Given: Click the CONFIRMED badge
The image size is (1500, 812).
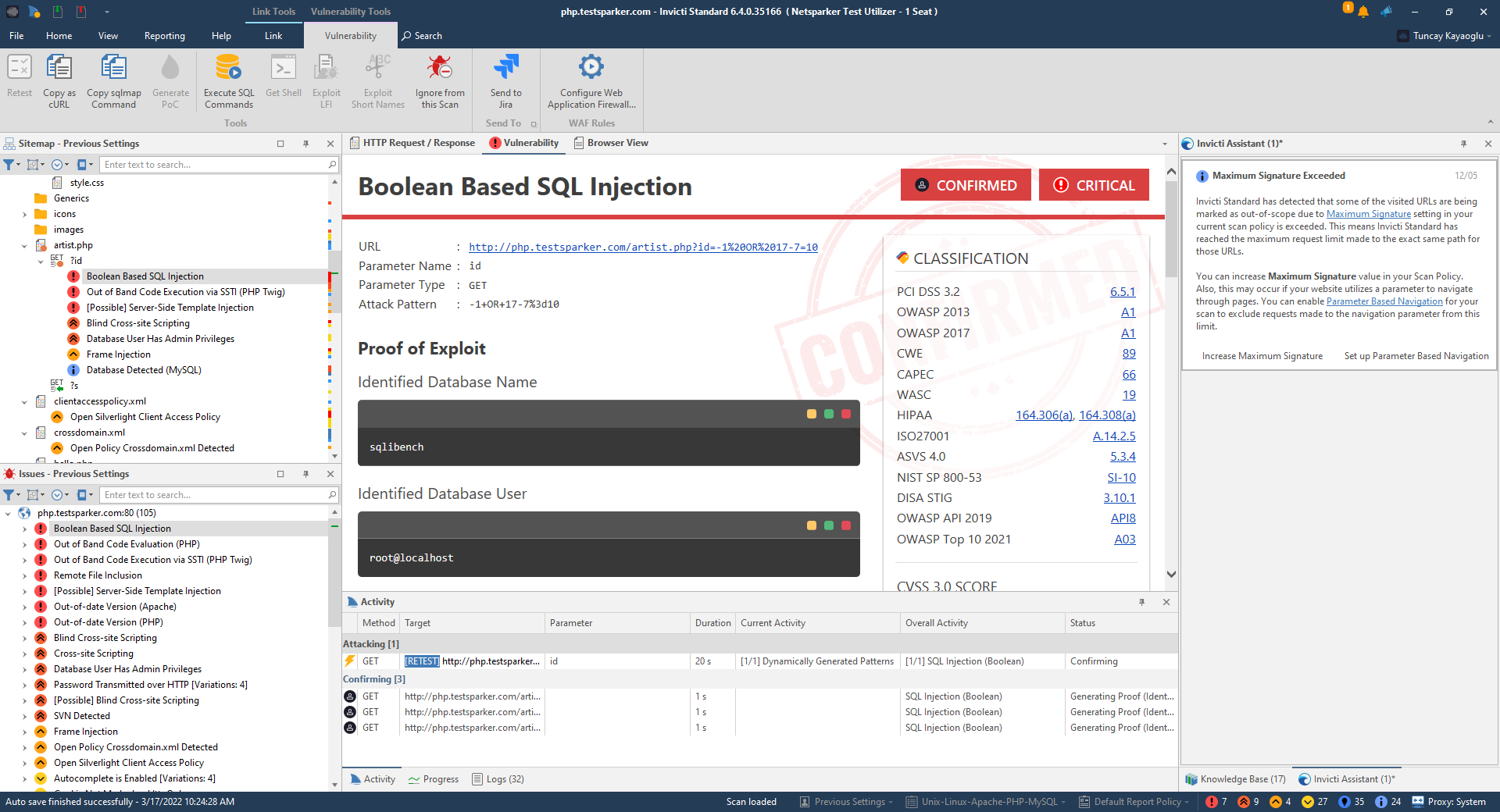Looking at the screenshot, I should click(966, 185).
